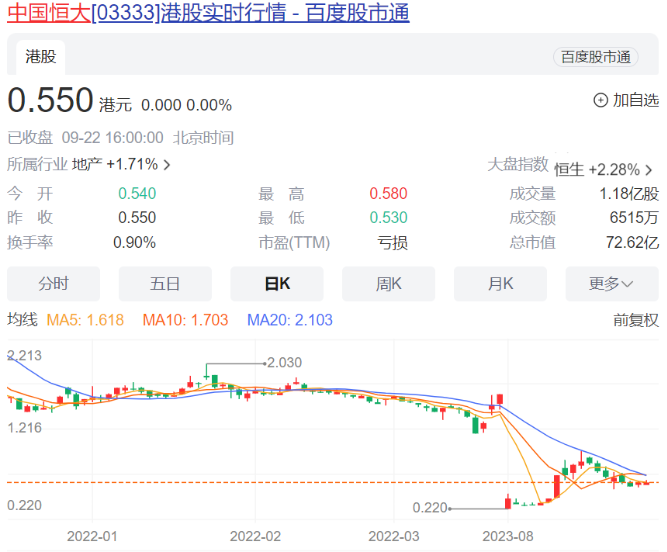Switch to the 五日 chart tab
The width and height of the screenshot is (667, 552).
[165, 284]
